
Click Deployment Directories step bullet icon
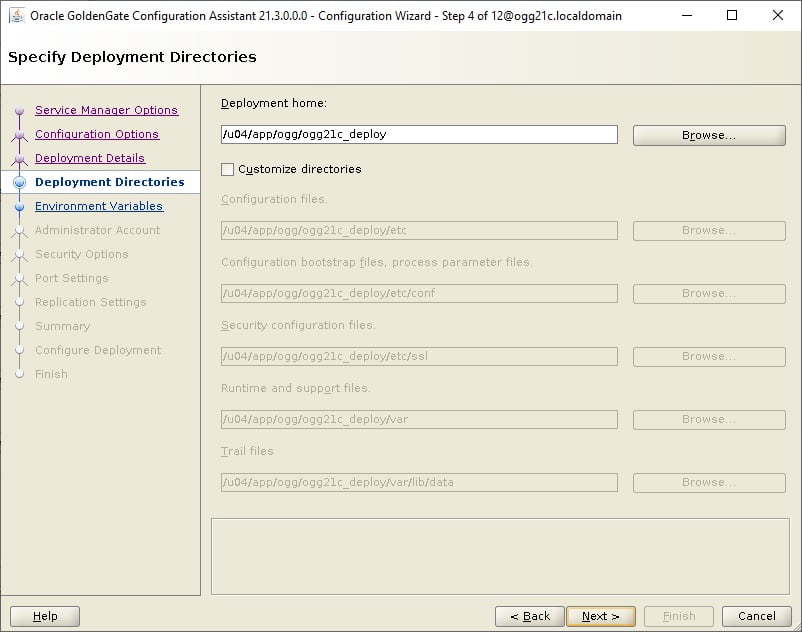(19, 182)
